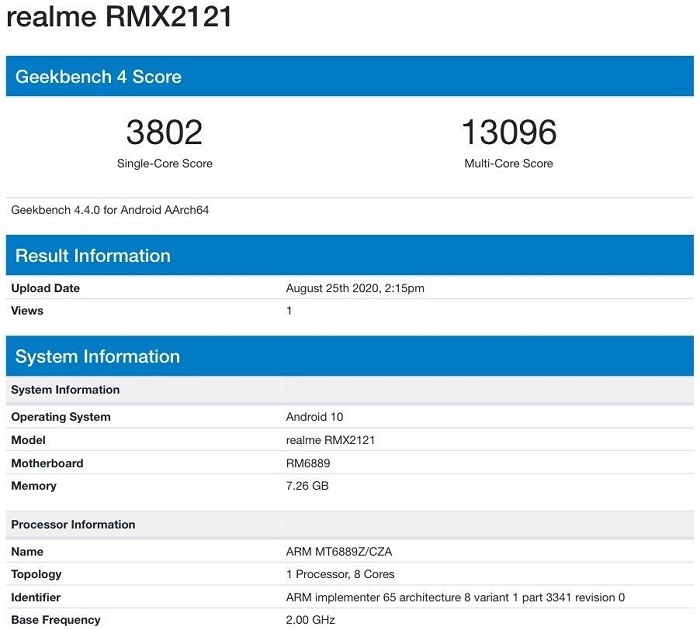Select the Result Information header
Screen dimensions: 700x630
coord(93,256)
